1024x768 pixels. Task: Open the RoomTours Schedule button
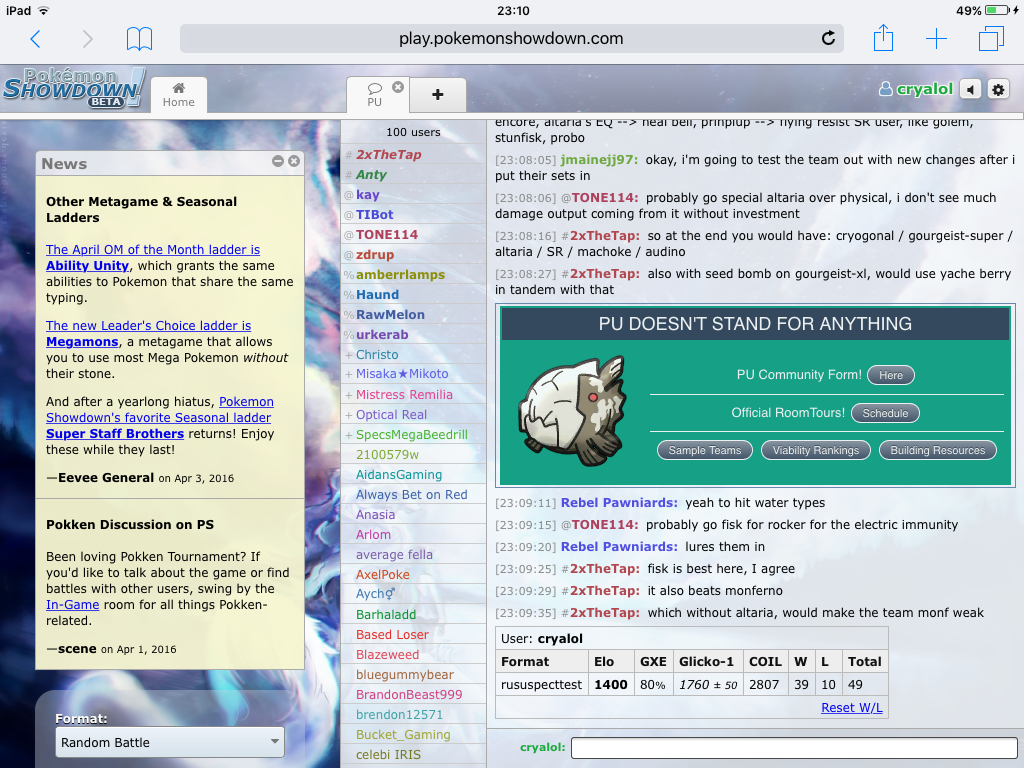point(885,413)
